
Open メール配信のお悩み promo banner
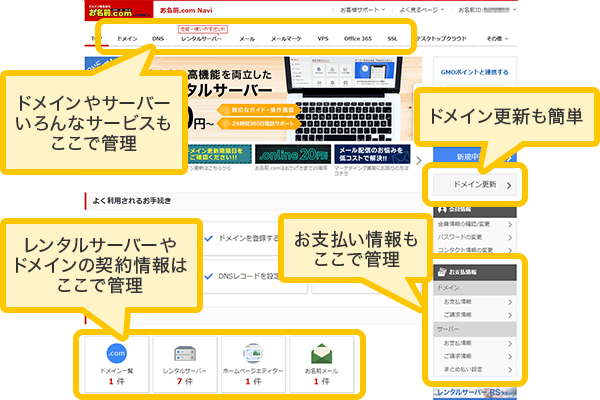372,154
